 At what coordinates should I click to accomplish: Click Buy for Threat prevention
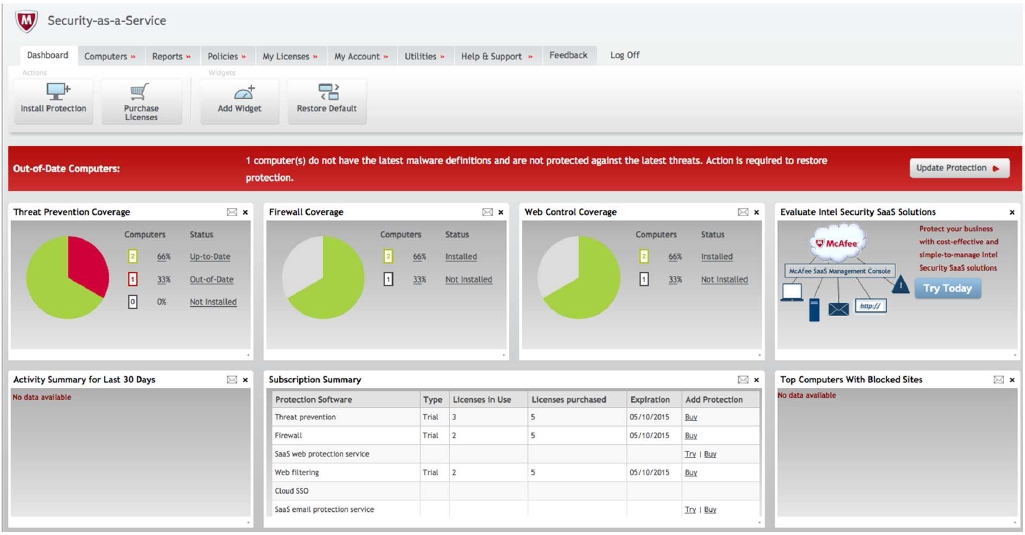[x=691, y=417]
